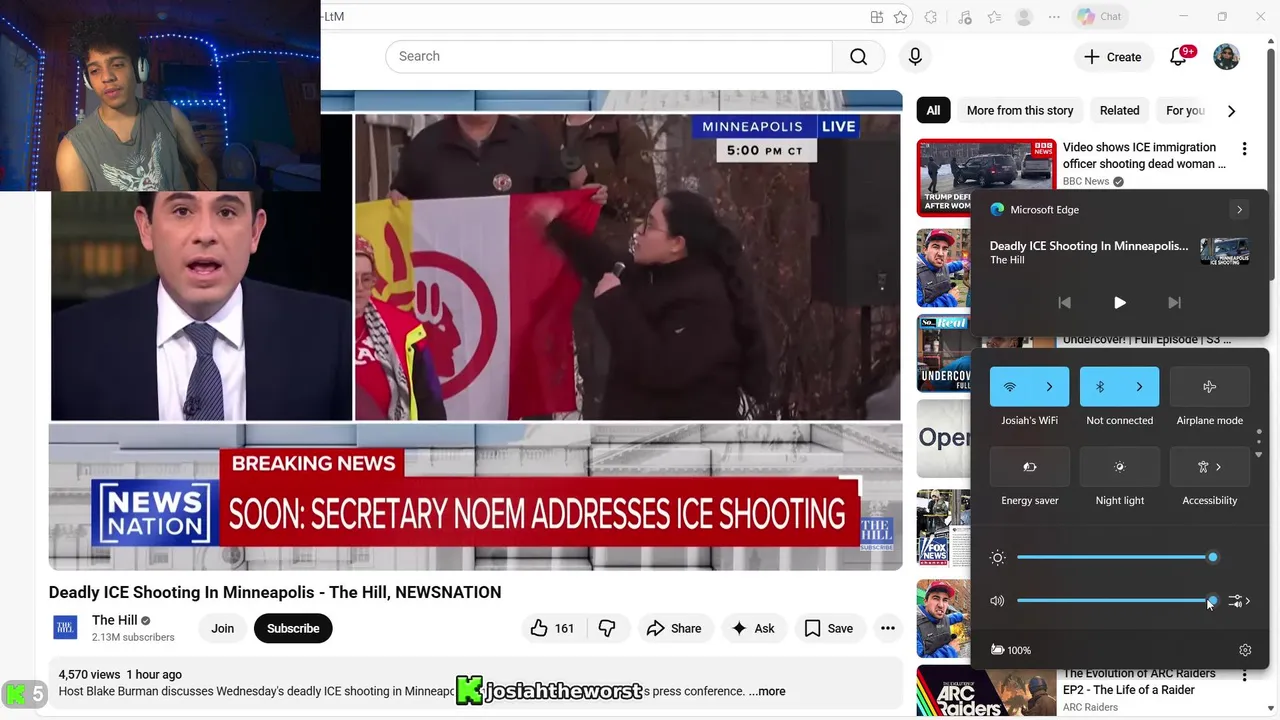Skip to next track in media flyout
Image resolution: width=1280 pixels, height=720 pixels.
1175,303
